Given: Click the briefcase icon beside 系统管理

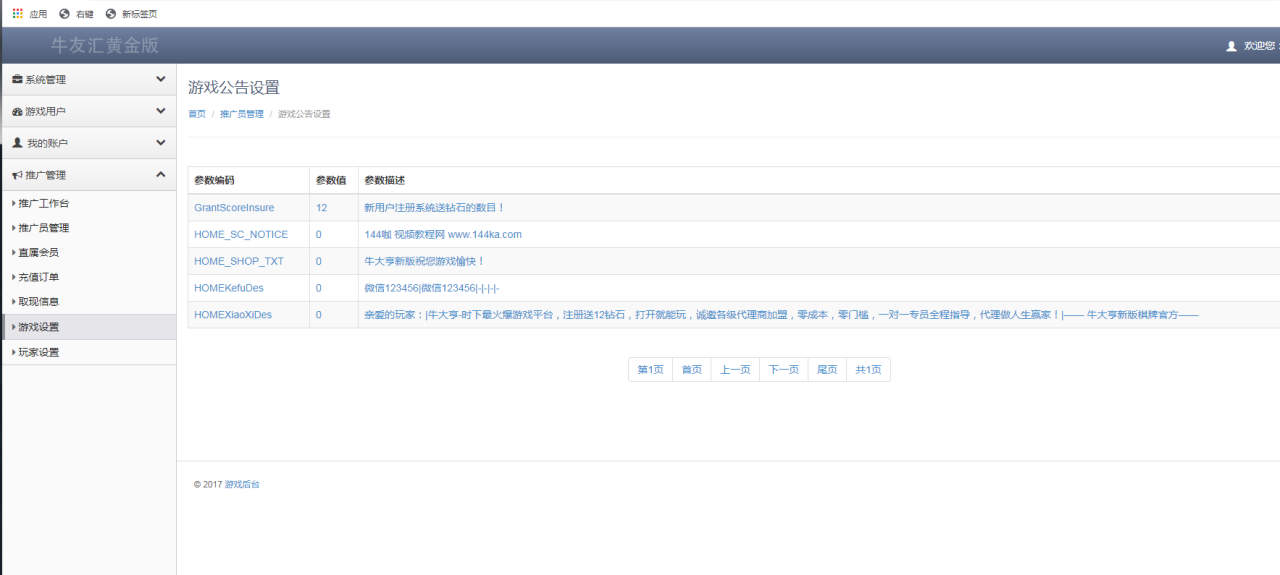Looking at the screenshot, I should coord(17,80).
